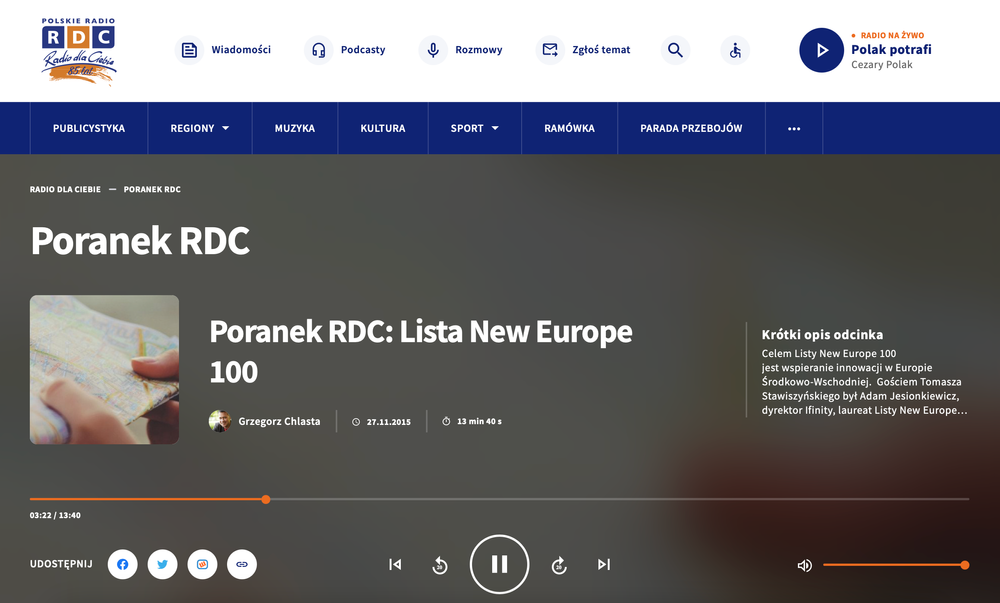Open live show Polak potrafi
The width and height of the screenshot is (1000, 603).
click(891, 50)
